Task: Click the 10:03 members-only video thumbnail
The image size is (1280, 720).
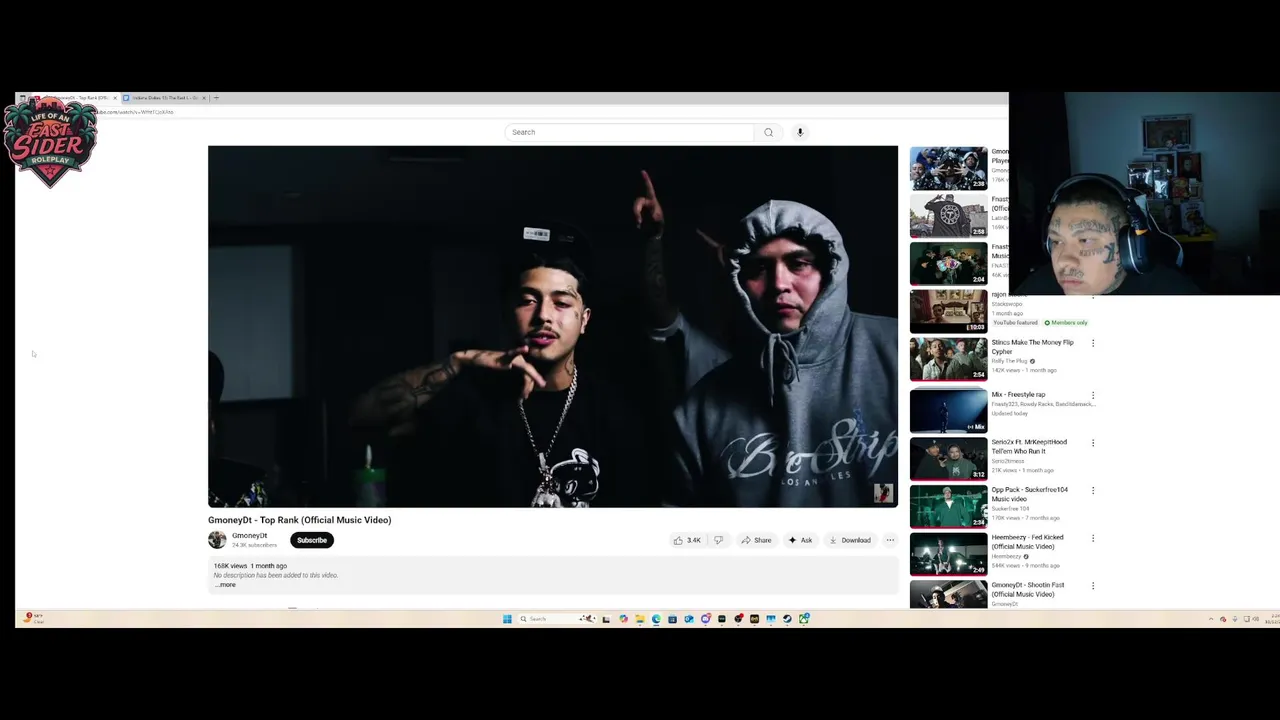Action: click(x=948, y=311)
